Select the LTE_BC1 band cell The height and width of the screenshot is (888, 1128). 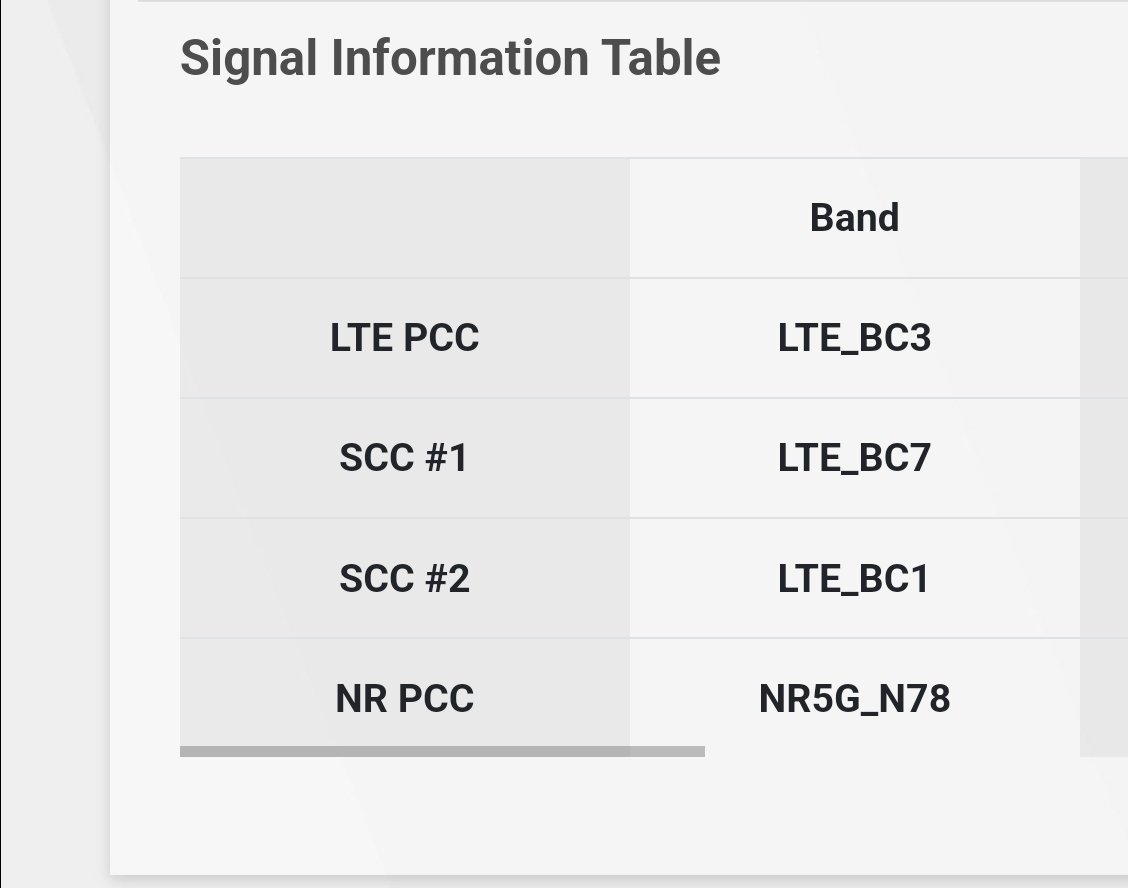pyautogui.click(x=854, y=578)
